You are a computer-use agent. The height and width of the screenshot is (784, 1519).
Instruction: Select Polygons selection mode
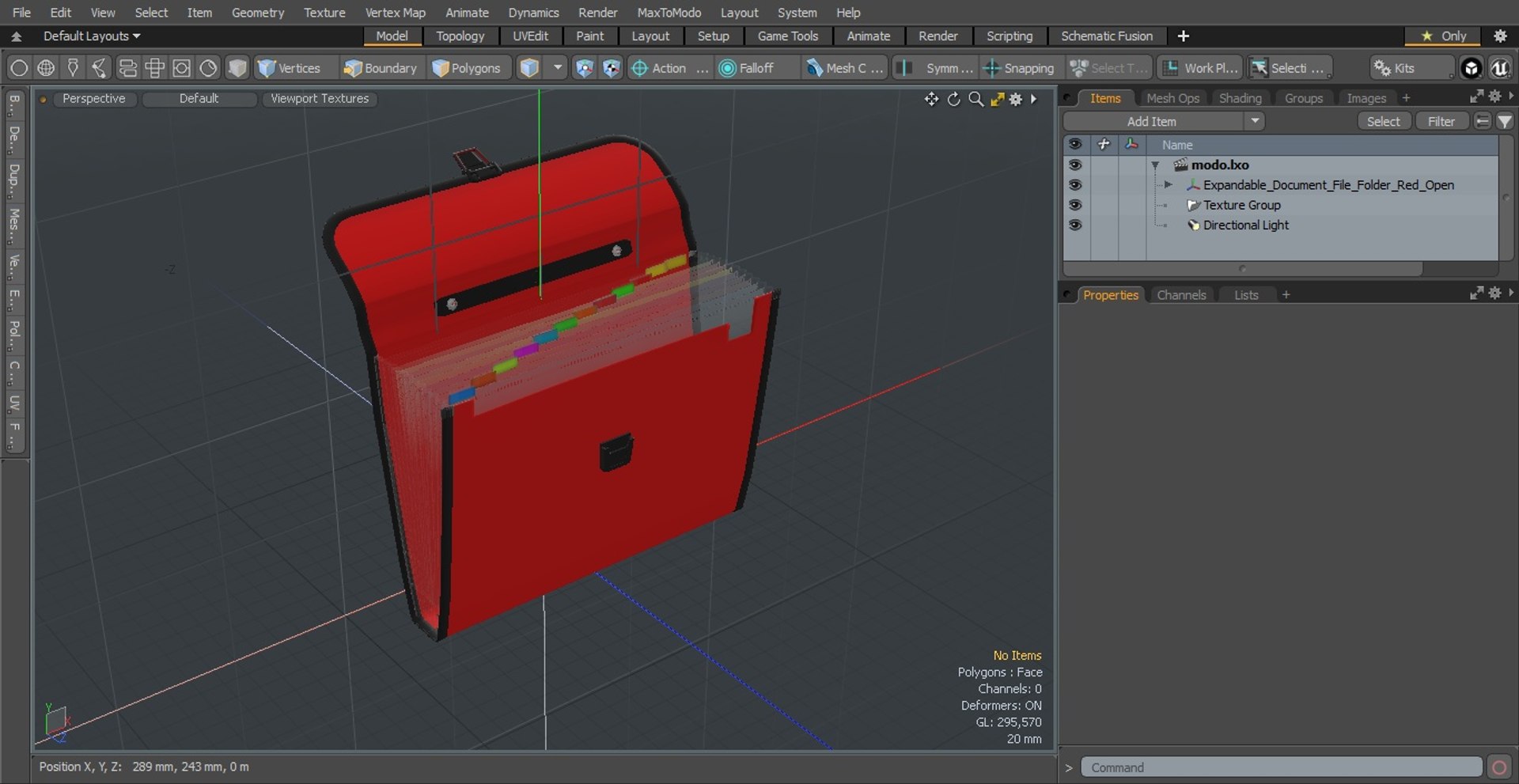467,68
